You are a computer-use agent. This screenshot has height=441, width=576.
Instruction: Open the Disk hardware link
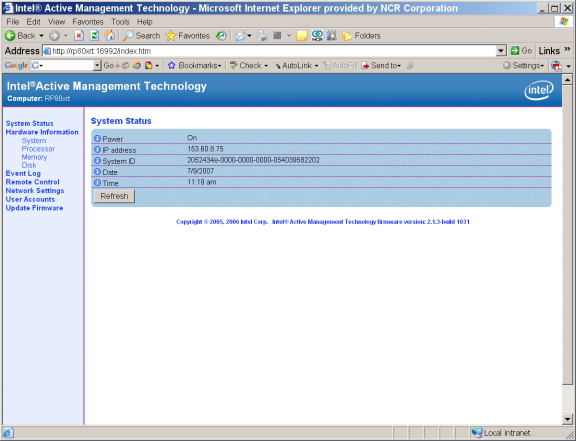(x=29, y=165)
